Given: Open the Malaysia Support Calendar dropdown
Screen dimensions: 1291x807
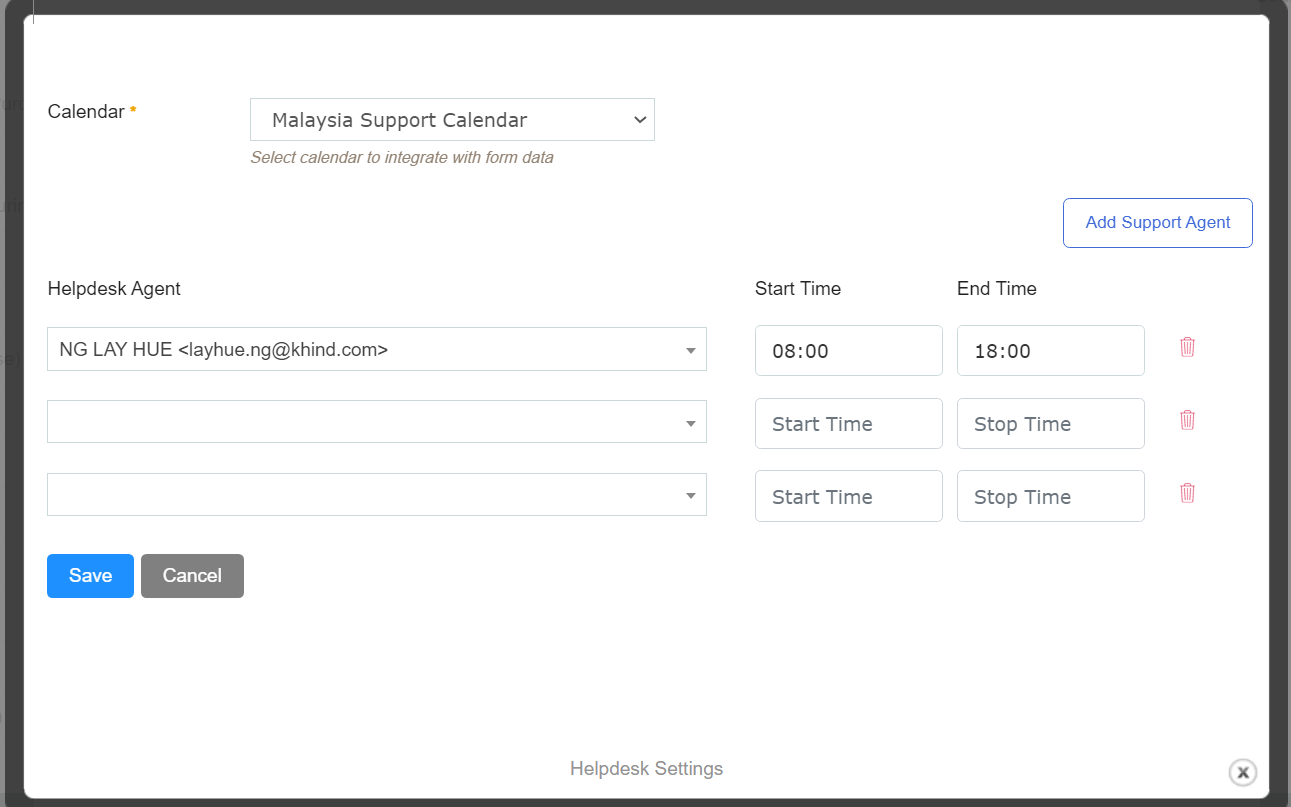Looking at the screenshot, I should pyautogui.click(x=452, y=120).
